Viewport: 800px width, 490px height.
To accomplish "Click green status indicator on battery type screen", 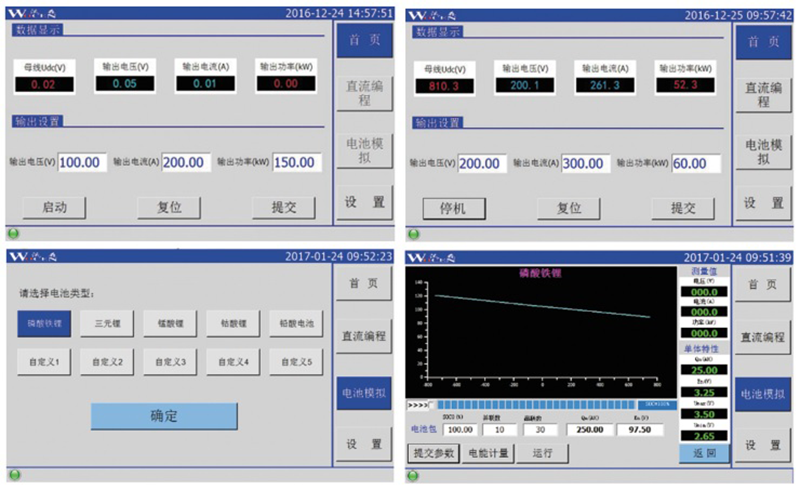I will click(x=15, y=475).
